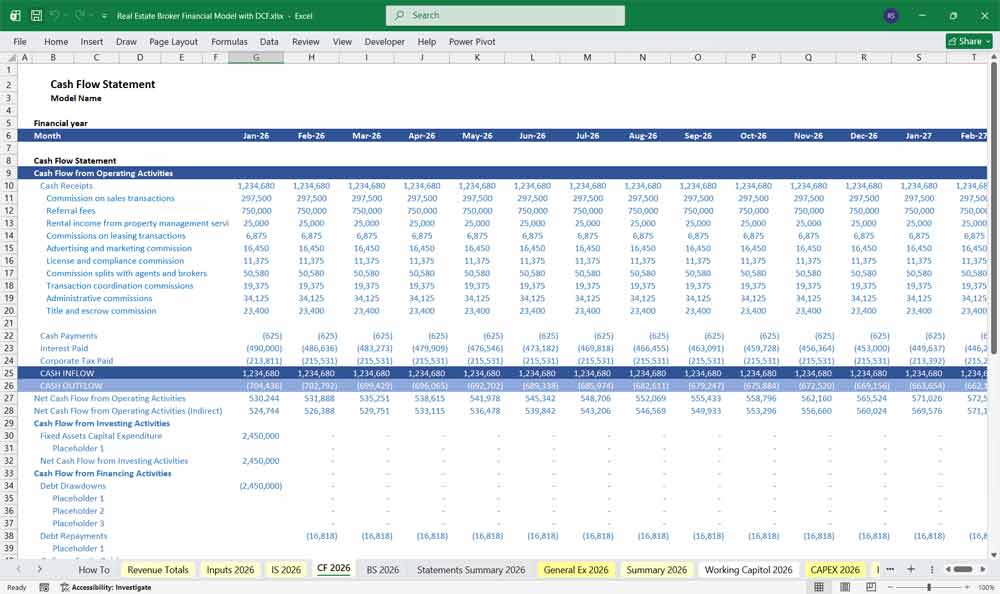Screen dimensions: 1000x594
Task: Select the BS 2026 sheet tab
Action: [382, 569]
